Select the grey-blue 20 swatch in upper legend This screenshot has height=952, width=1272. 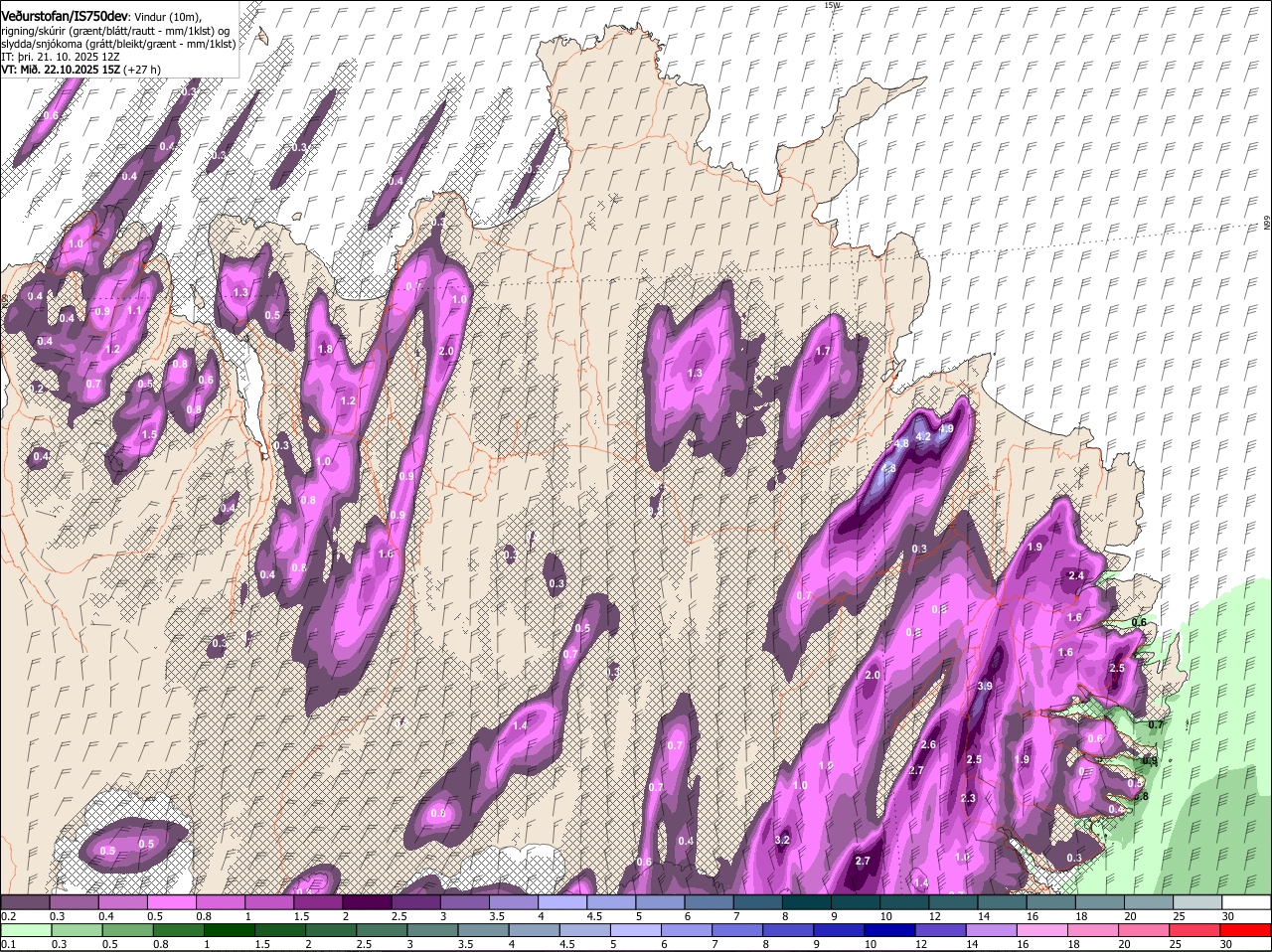(1149, 902)
